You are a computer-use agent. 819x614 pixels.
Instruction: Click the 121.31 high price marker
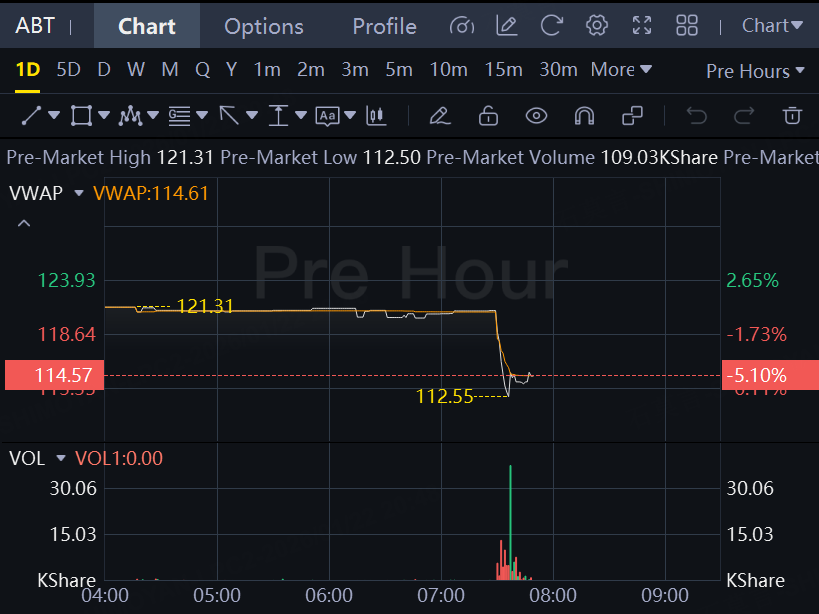click(205, 306)
